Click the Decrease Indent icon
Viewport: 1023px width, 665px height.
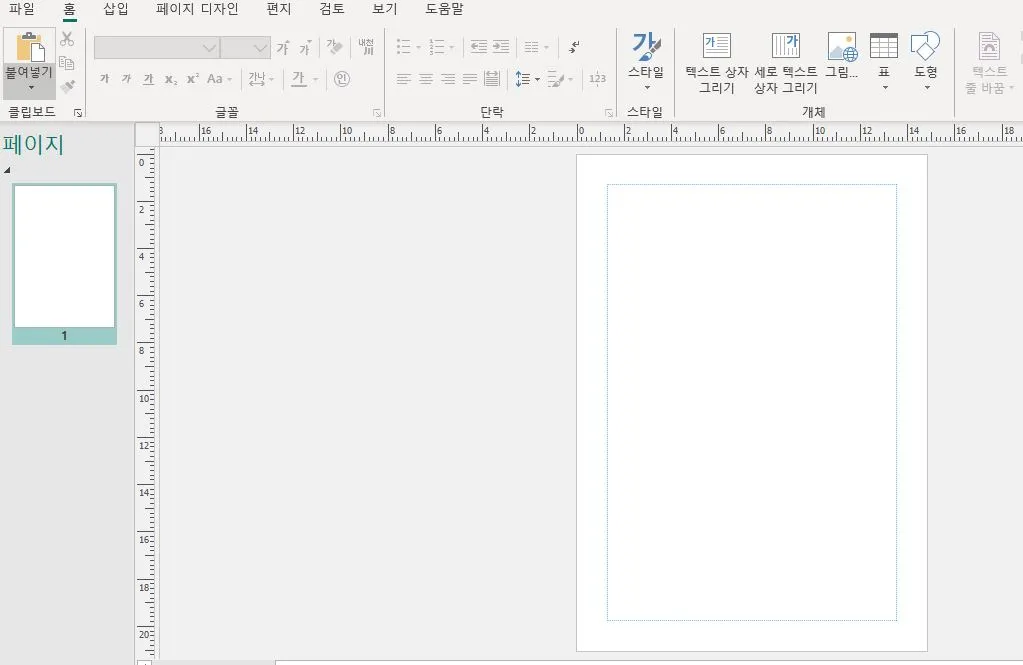pos(479,46)
